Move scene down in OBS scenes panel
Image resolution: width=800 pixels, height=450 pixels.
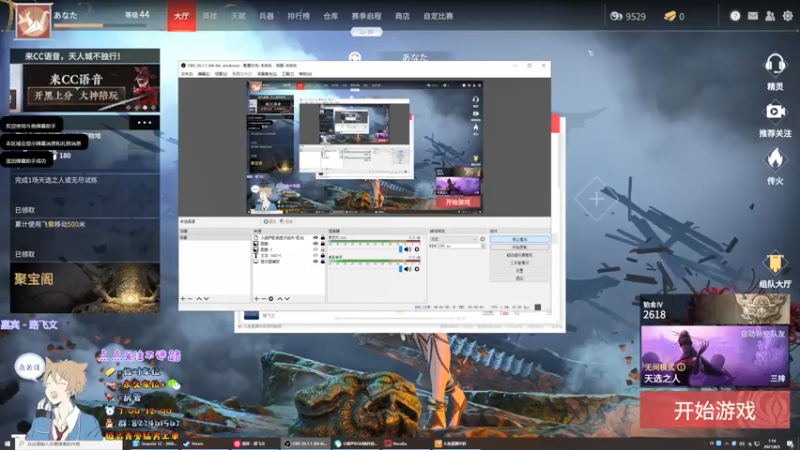[206, 298]
